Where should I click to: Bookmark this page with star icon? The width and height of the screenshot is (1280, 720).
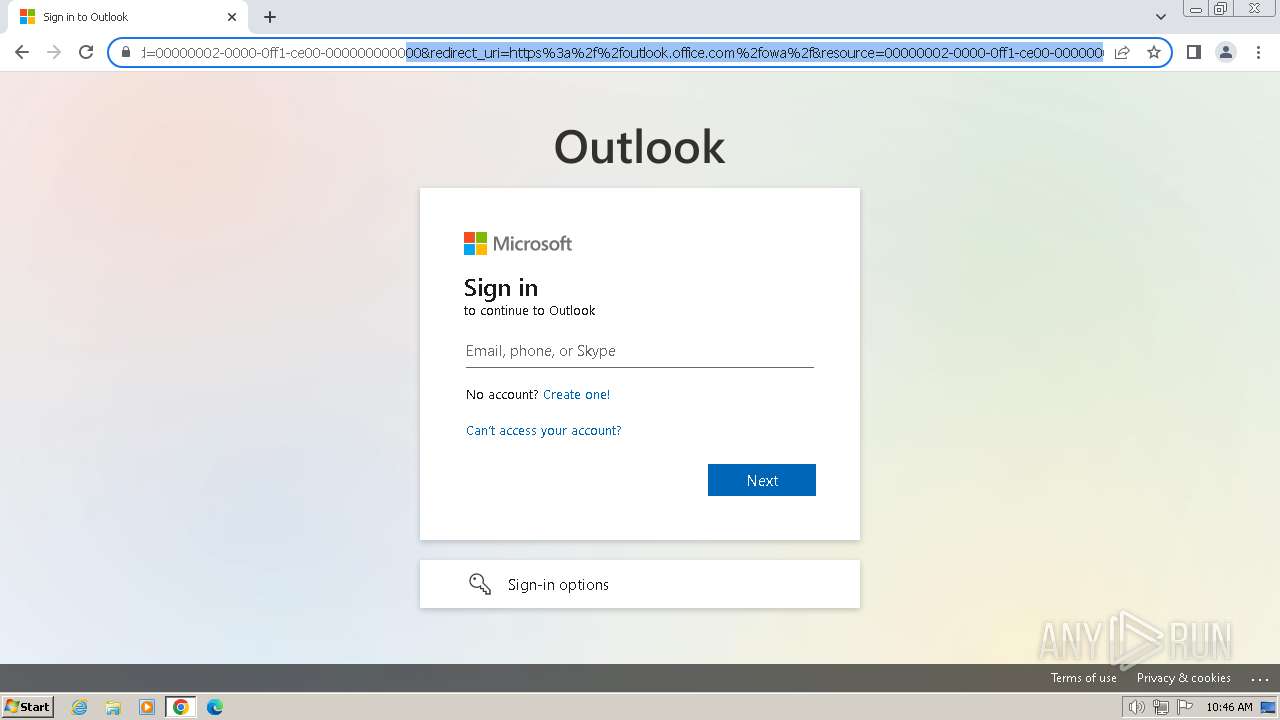[1154, 52]
